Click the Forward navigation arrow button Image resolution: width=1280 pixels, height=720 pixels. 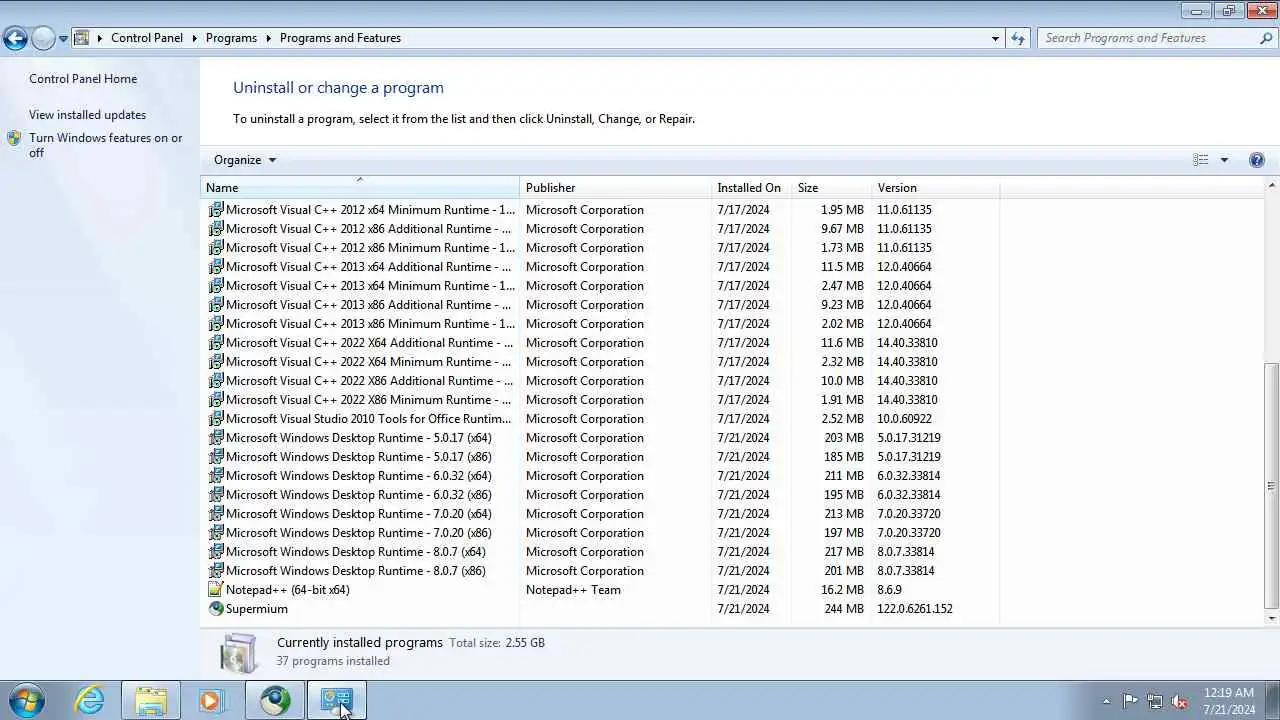click(x=43, y=38)
